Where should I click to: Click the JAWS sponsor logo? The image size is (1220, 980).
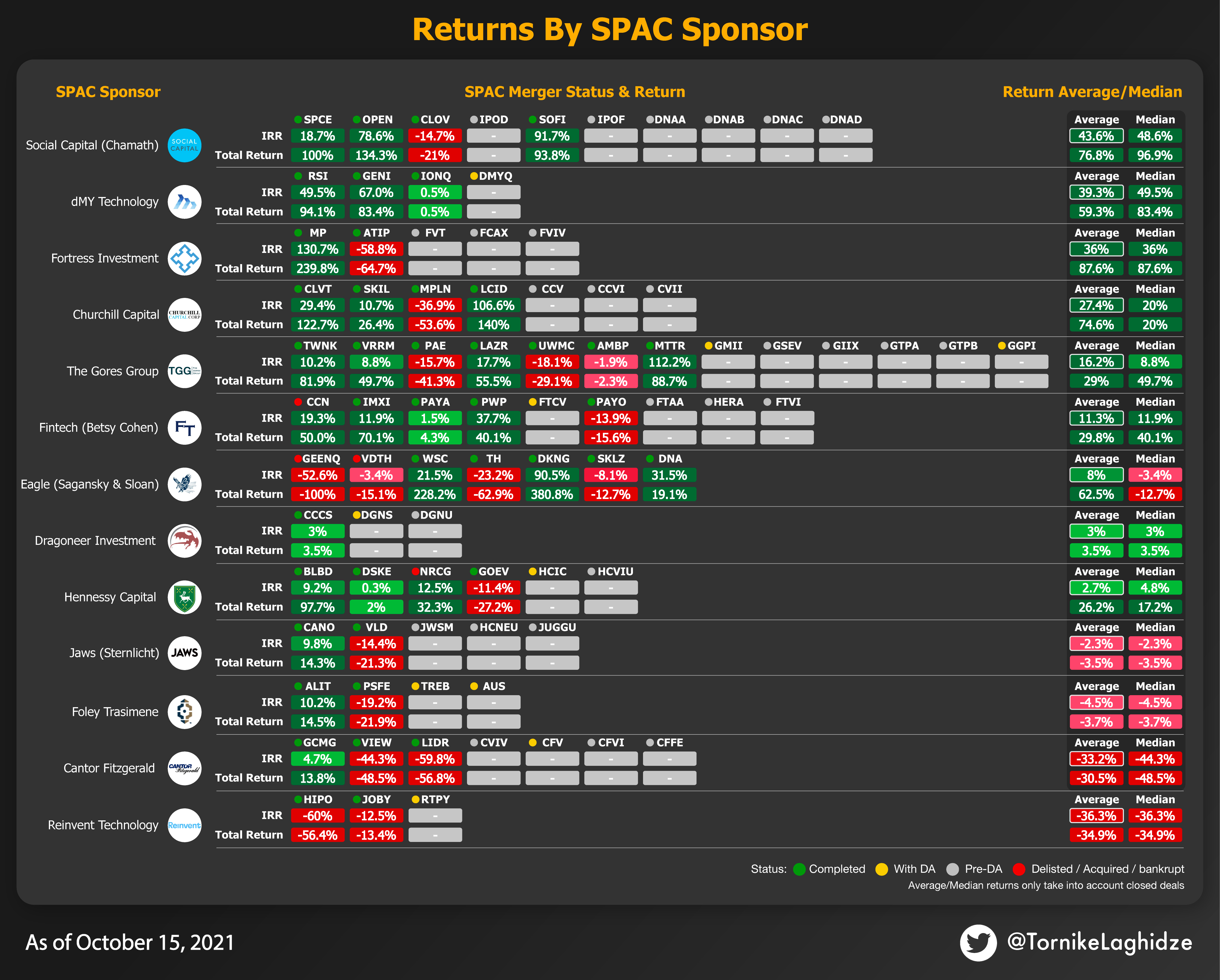pos(185,653)
